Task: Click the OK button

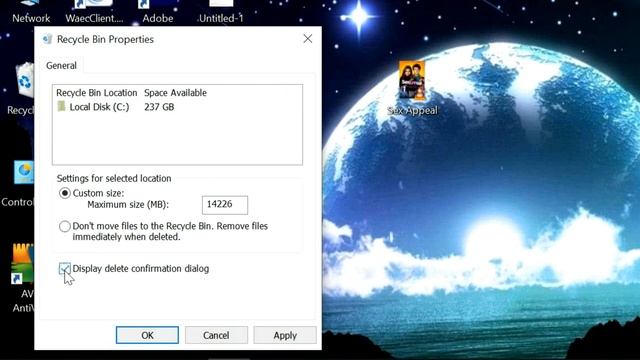Action: point(147,335)
